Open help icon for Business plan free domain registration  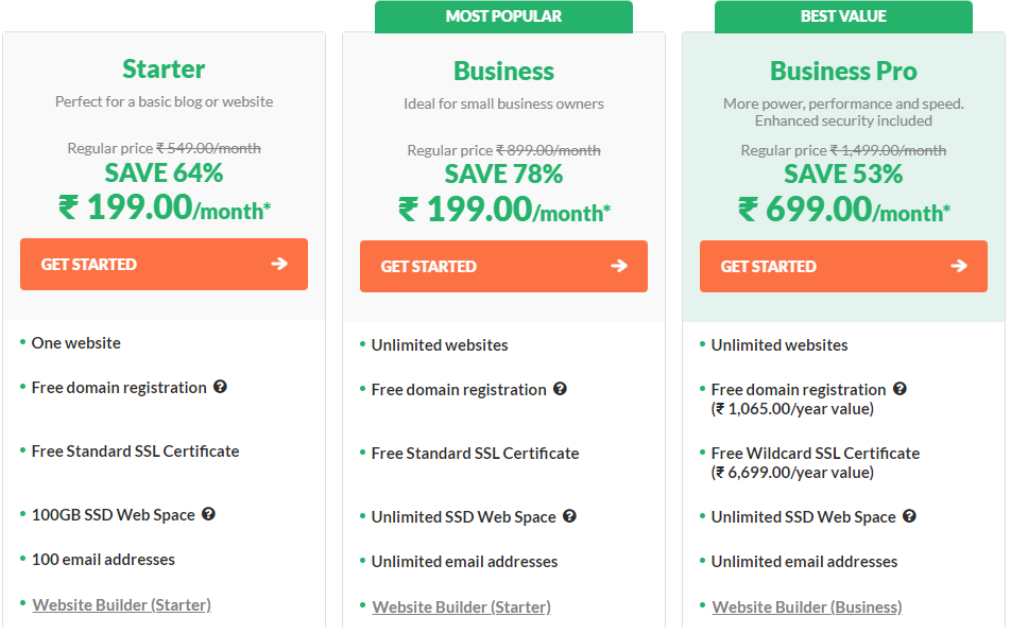(x=560, y=389)
